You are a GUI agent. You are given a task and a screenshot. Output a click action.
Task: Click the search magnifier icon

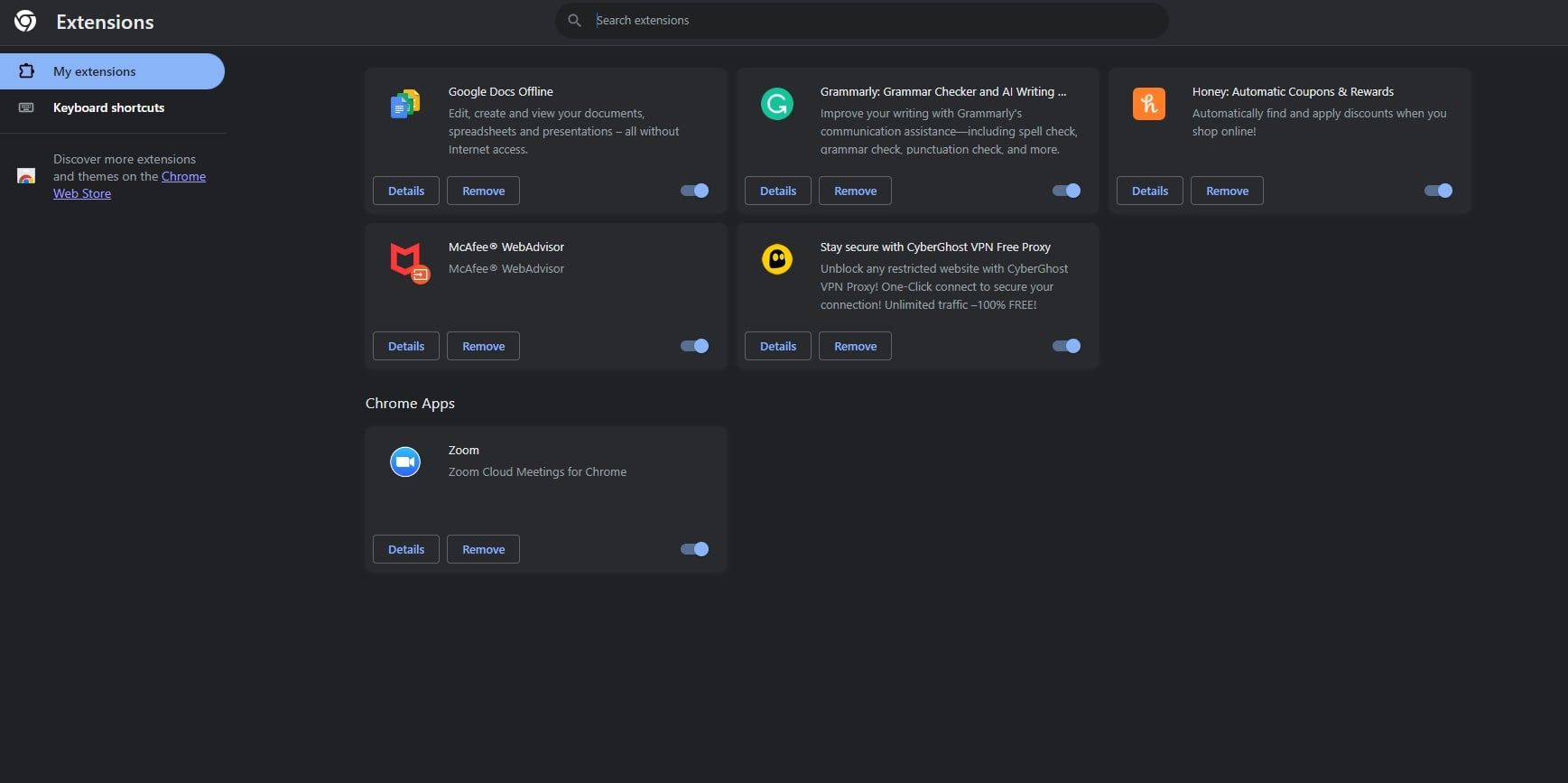tap(574, 21)
